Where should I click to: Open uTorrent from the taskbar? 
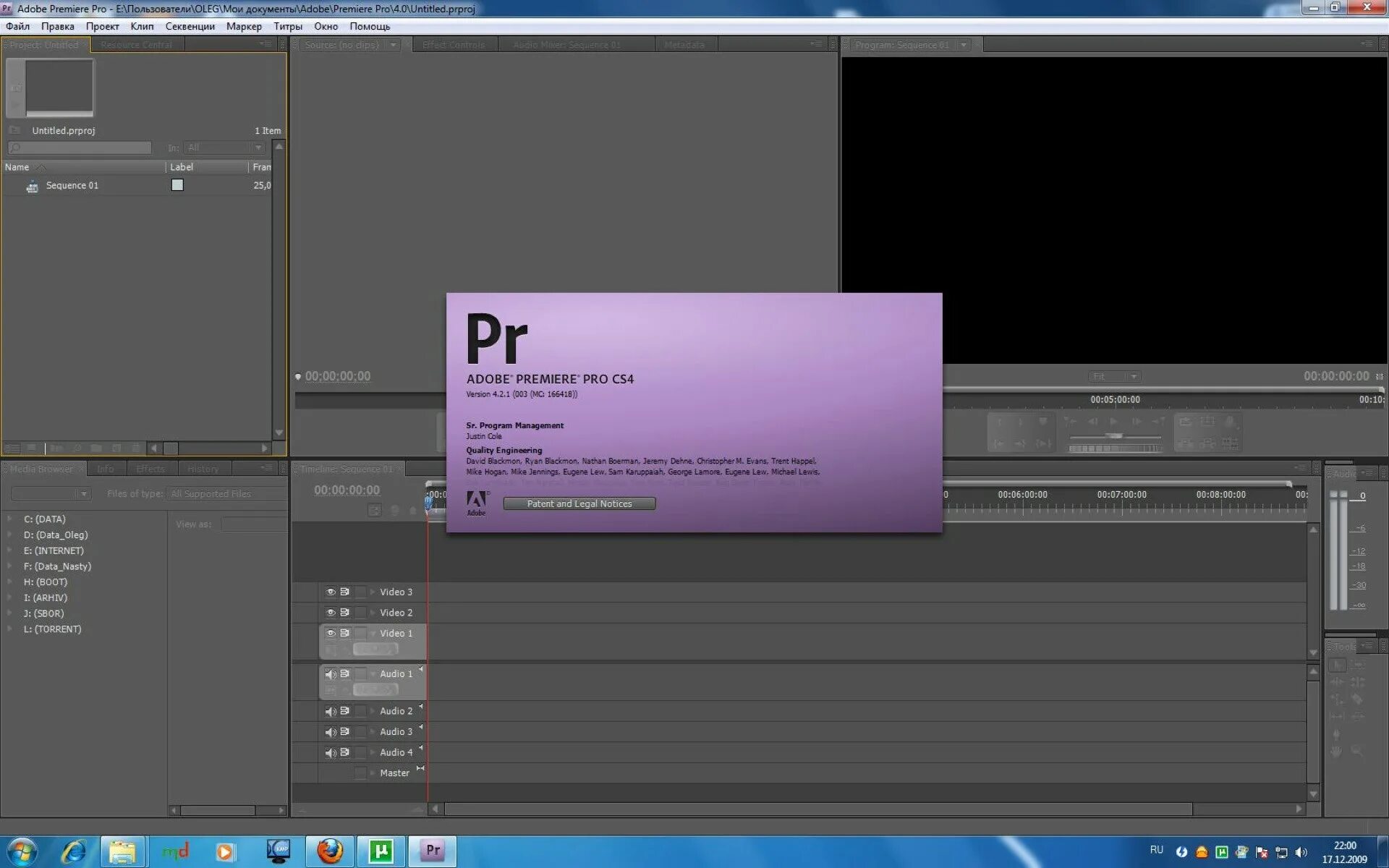pos(381,851)
